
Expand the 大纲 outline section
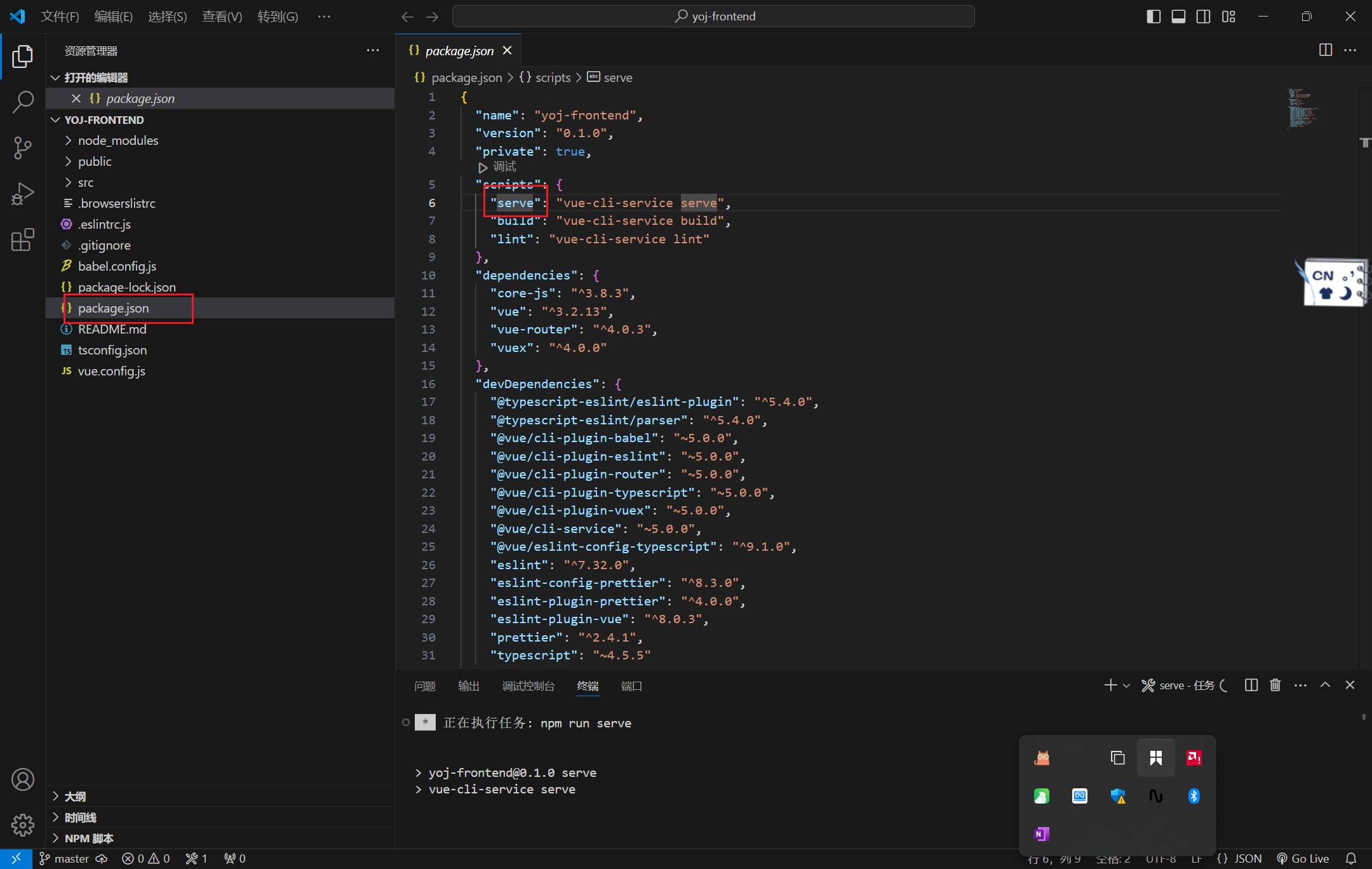coord(55,797)
